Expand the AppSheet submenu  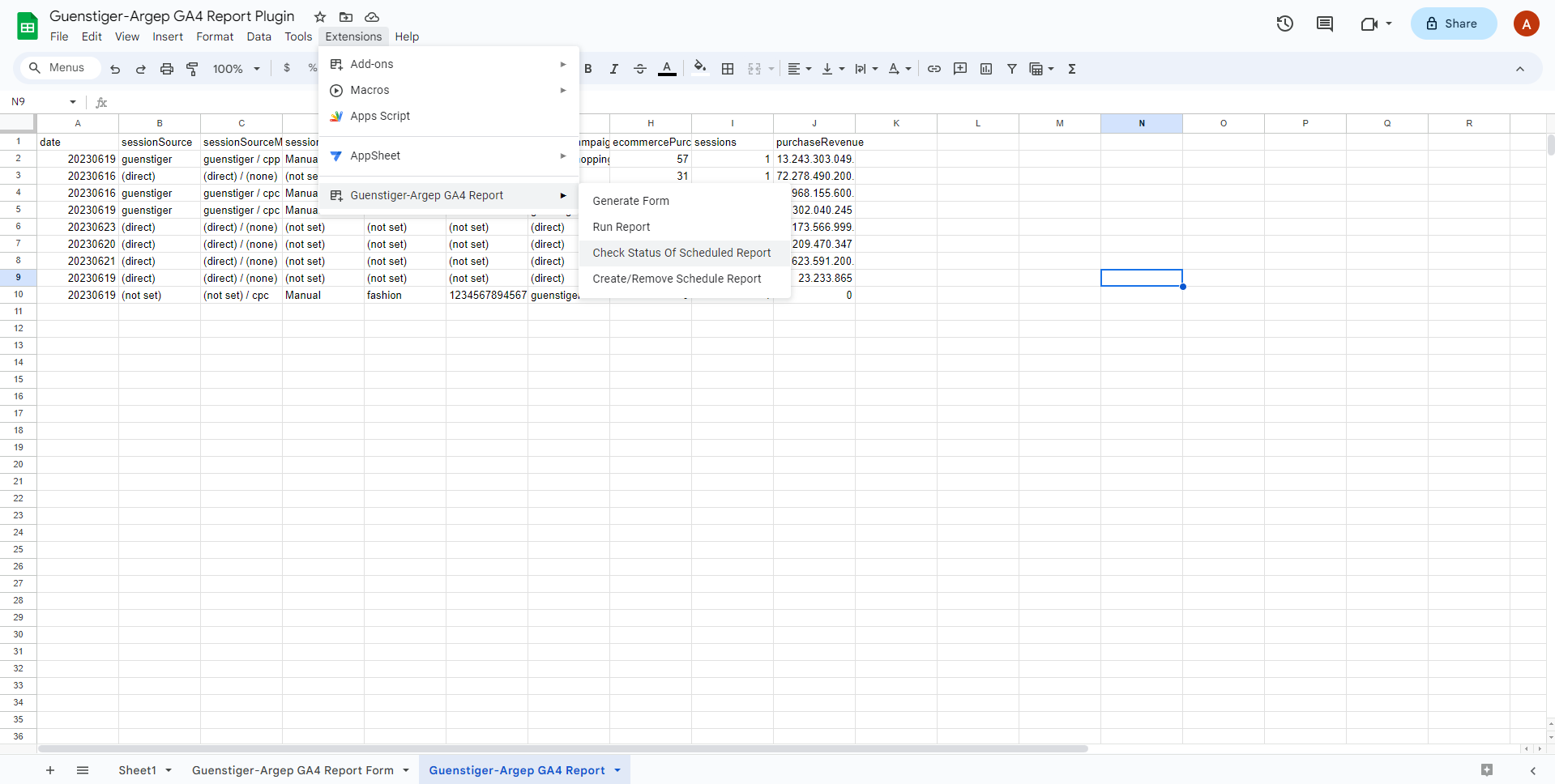449,156
